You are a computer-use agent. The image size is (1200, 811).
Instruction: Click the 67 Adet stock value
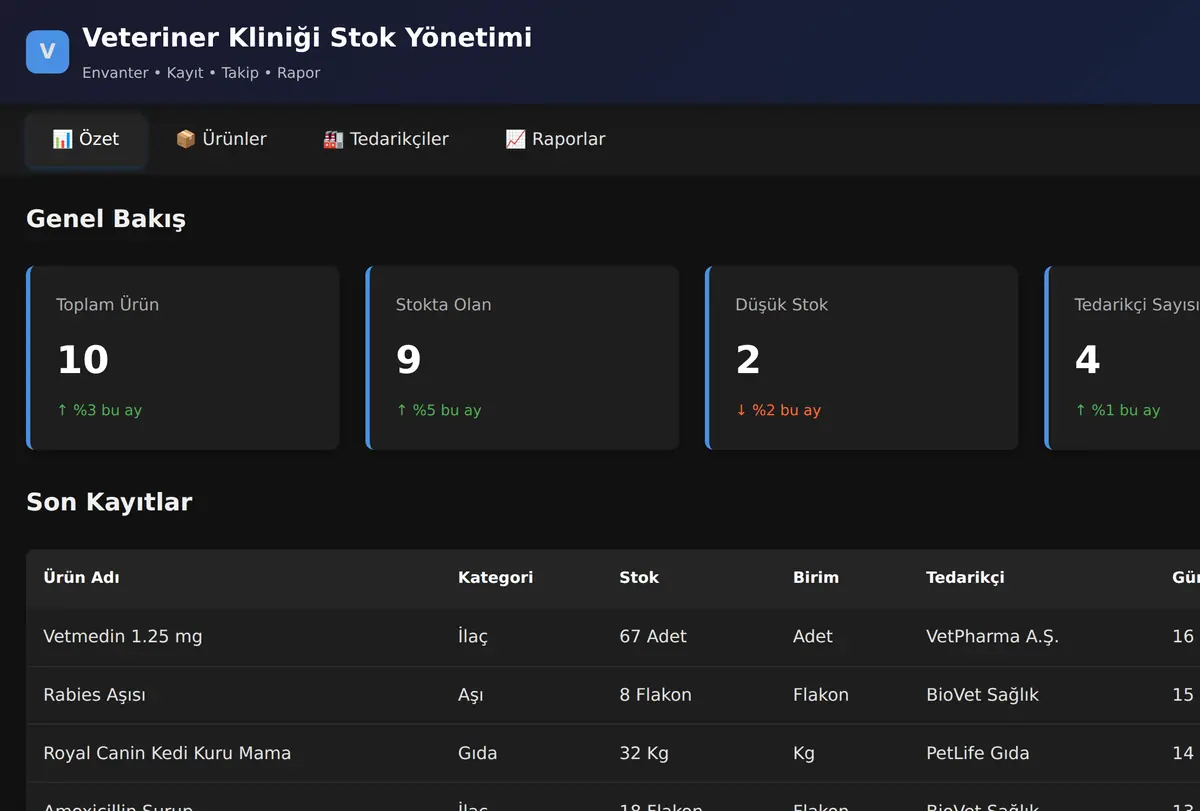tap(653, 636)
